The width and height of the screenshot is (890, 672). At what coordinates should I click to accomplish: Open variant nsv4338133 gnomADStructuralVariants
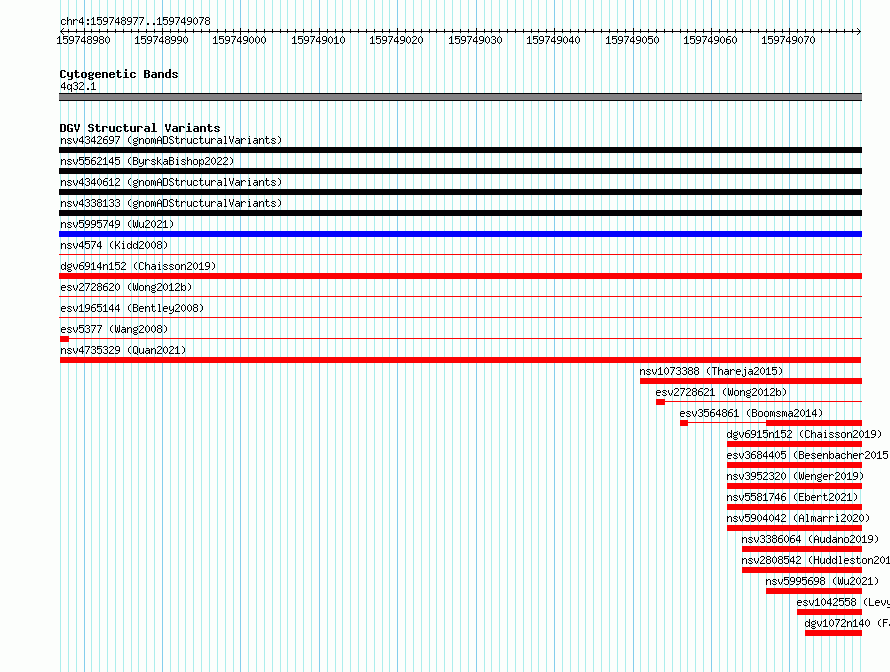171,203
